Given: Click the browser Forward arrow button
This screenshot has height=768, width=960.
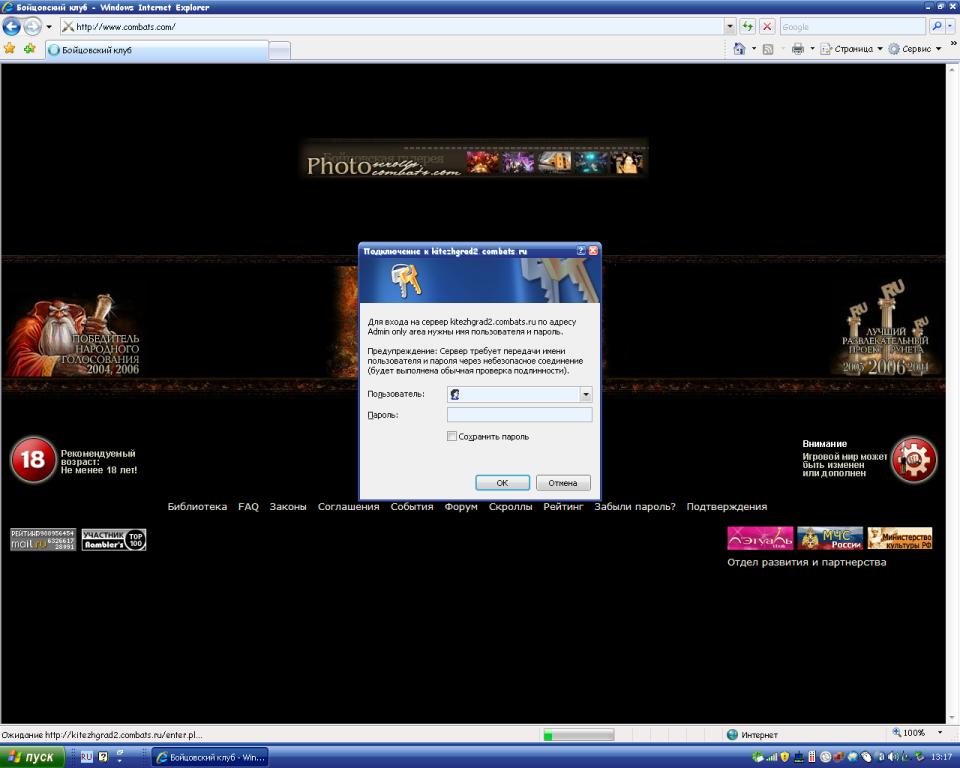Looking at the screenshot, I should (32, 26).
